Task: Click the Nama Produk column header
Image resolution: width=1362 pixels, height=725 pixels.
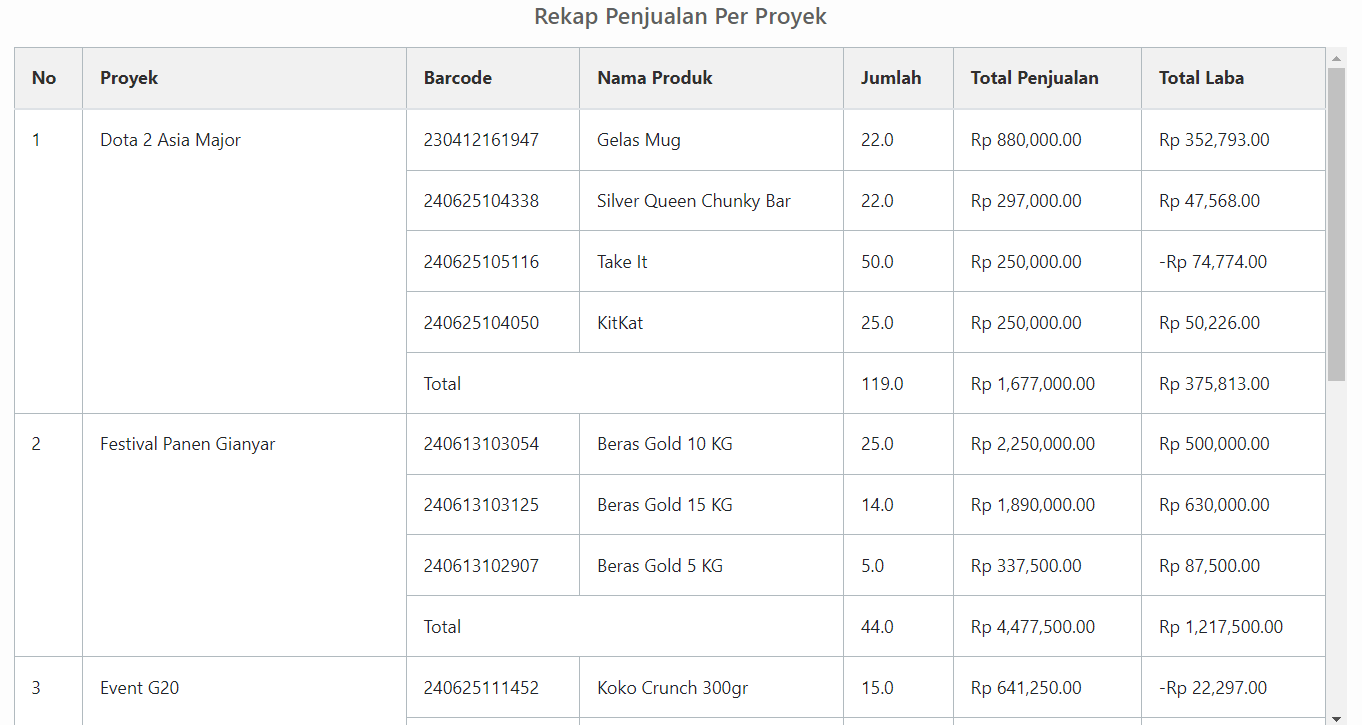Action: click(x=654, y=78)
